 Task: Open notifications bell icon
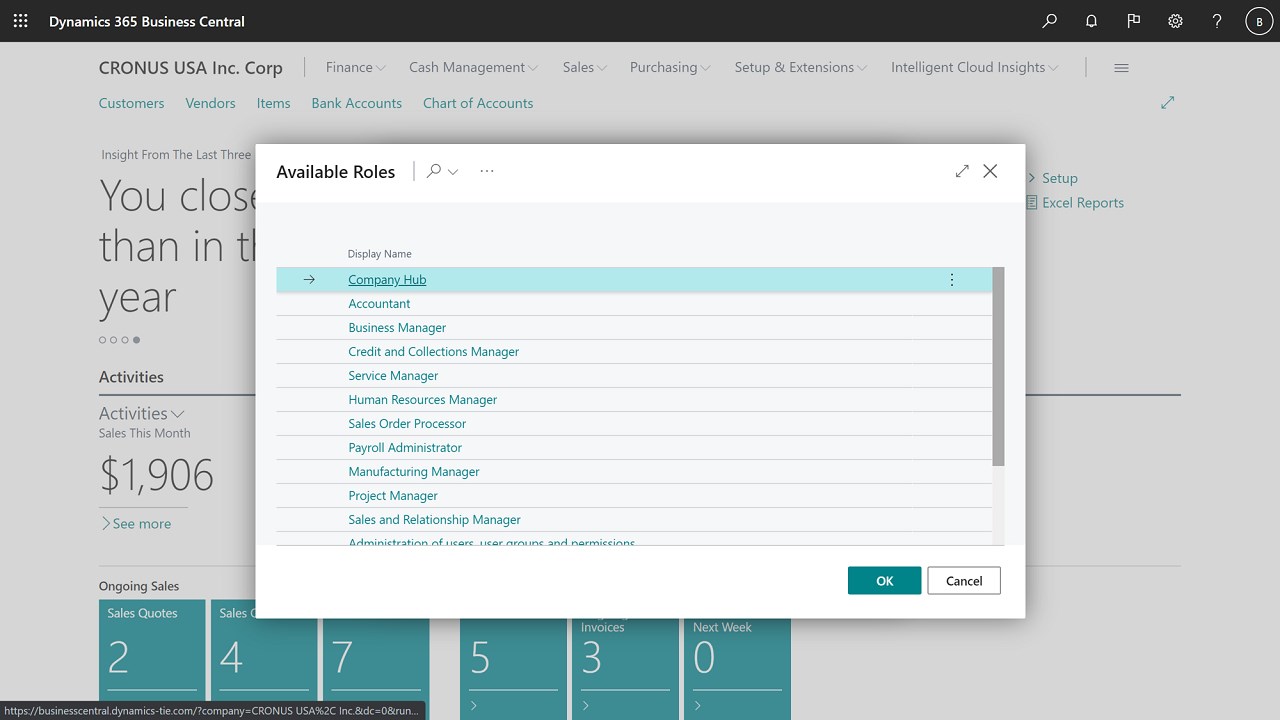(x=1091, y=21)
